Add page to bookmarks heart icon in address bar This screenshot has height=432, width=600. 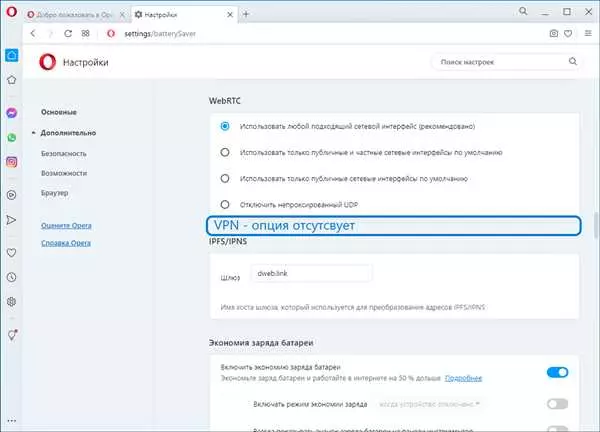[568, 34]
